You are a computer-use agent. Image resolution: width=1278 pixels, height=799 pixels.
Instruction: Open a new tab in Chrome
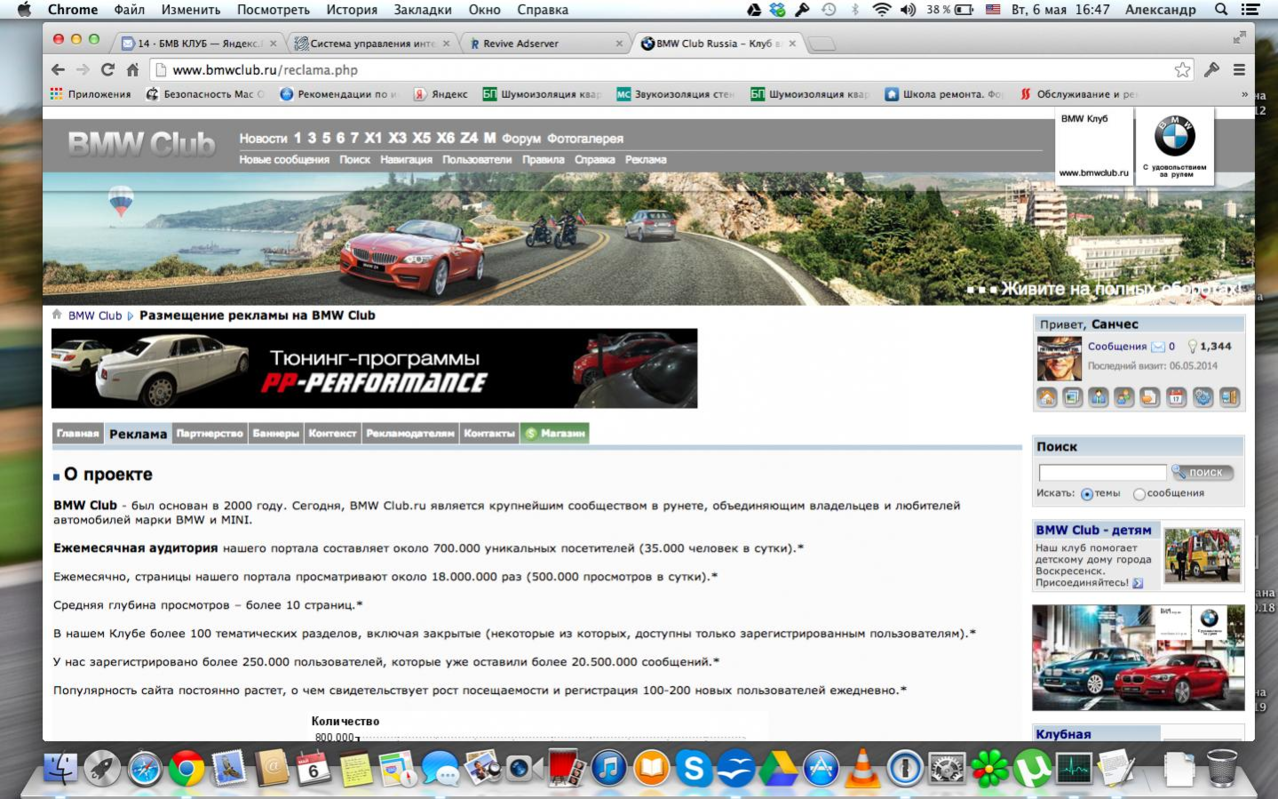tap(822, 44)
